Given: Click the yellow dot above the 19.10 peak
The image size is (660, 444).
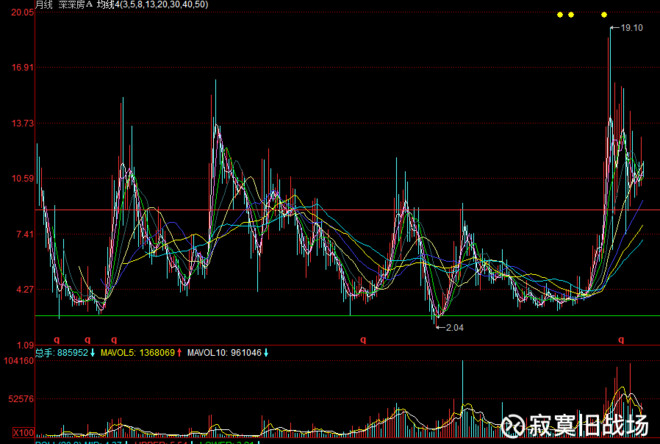Looking at the screenshot, I should coord(604,15).
